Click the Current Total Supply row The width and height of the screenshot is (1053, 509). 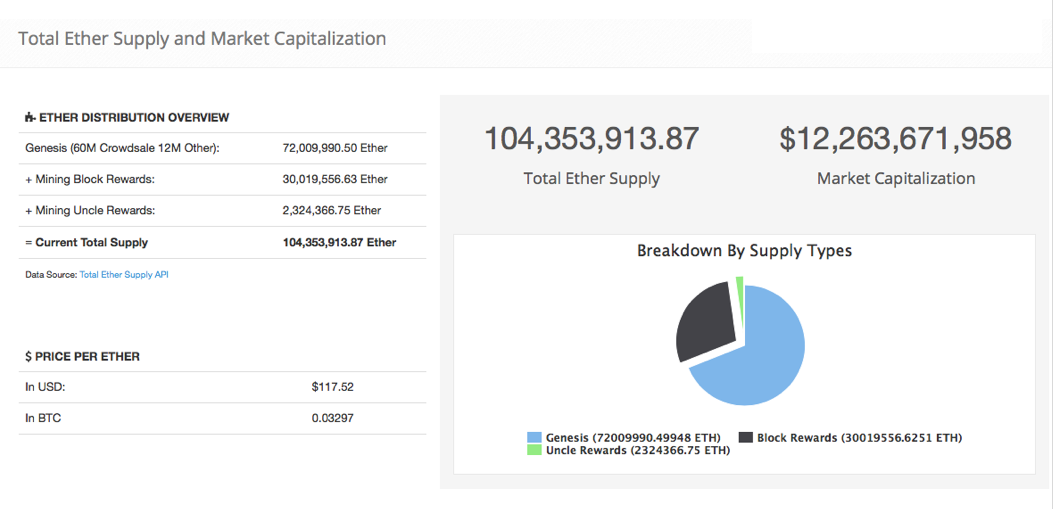pyautogui.click(x=221, y=242)
